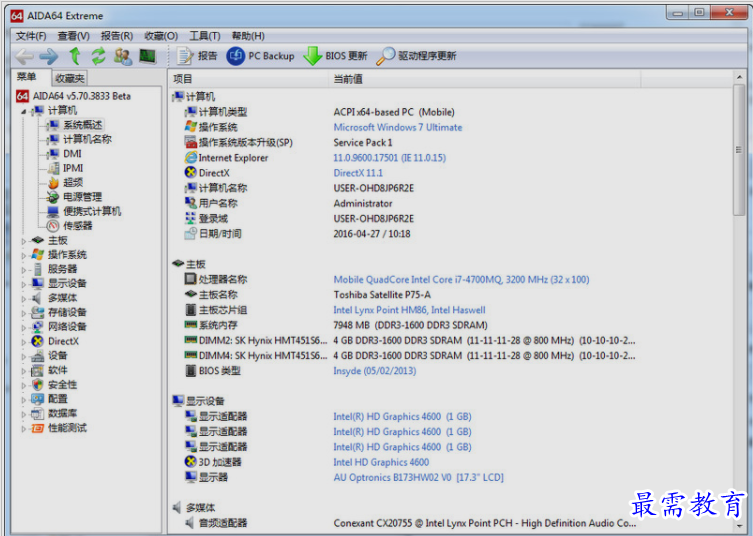Open the 报告 report button
Image resolution: width=753 pixels, height=536 pixels.
click(x=197, y=56)
